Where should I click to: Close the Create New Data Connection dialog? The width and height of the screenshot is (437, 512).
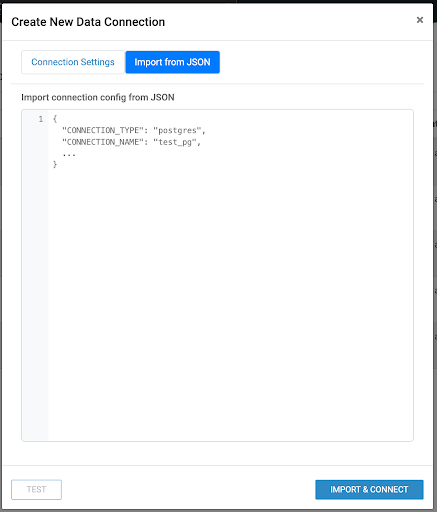pyautogui.click(x=420, y=20)
